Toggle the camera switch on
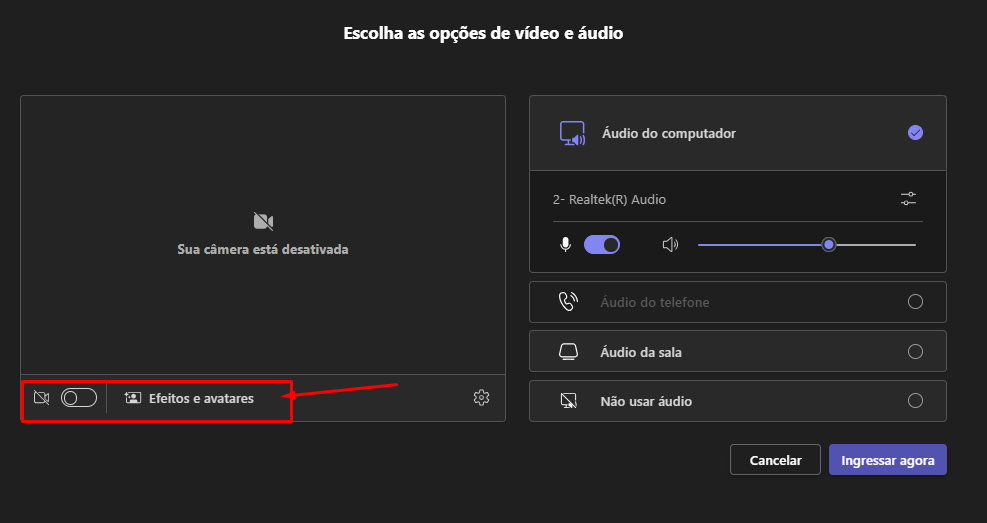 pos(79,398)
